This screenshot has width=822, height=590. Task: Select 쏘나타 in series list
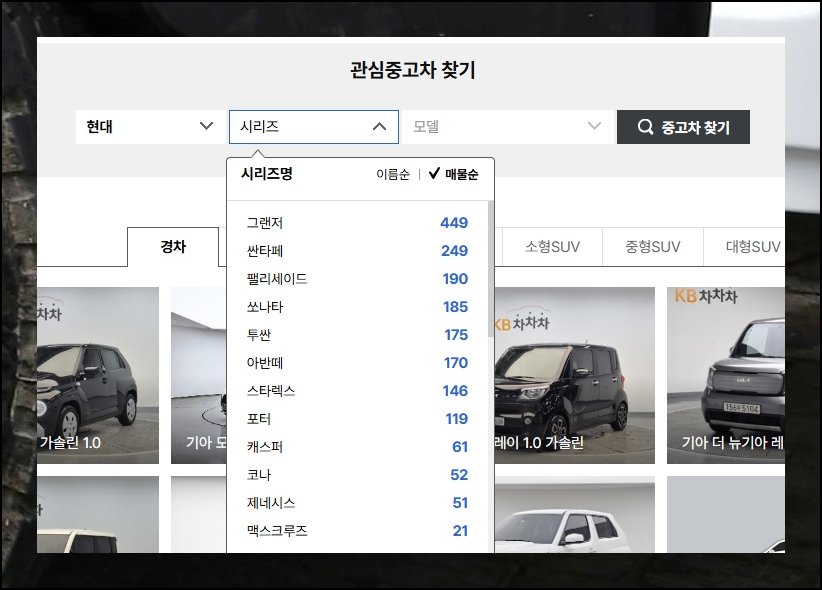point(357,307)
